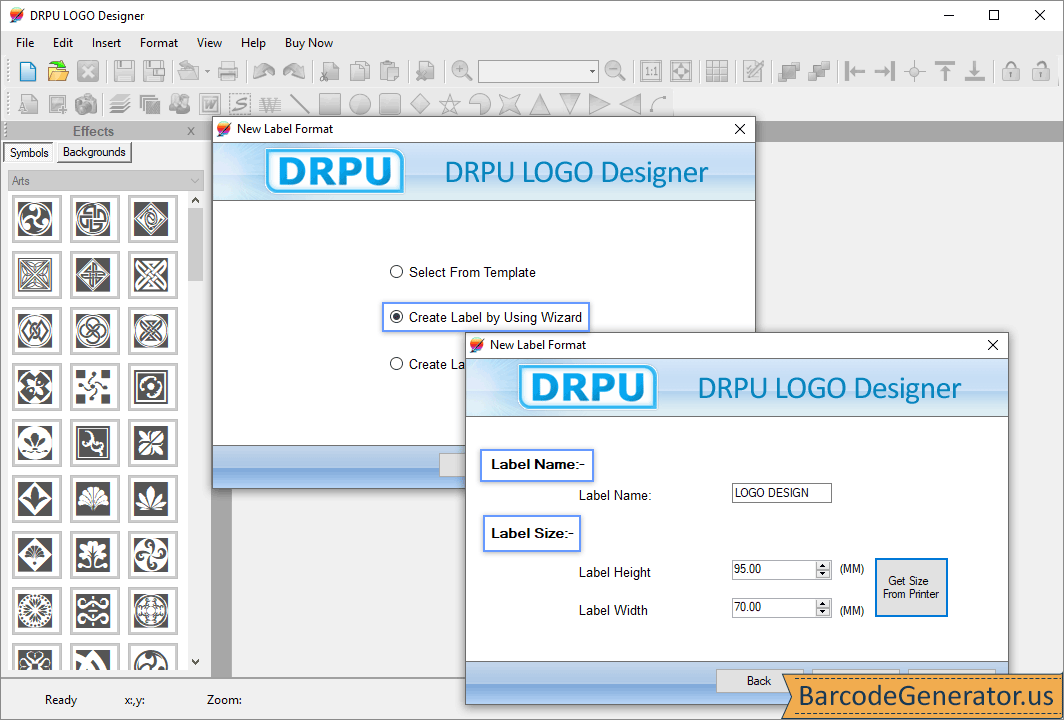The height and width of the screenshot is (720, 1064).
Task: Open a file with the folder icon
Action: 58,71
